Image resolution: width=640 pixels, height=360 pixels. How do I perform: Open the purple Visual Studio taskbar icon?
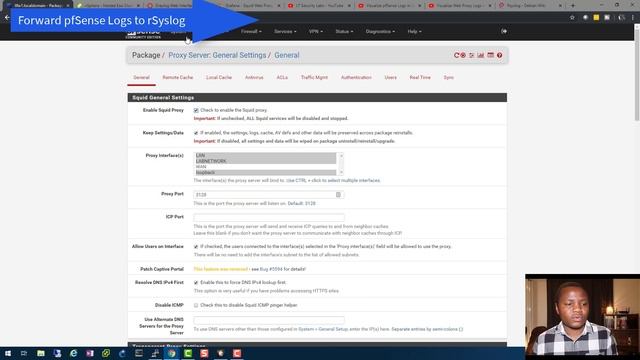click(x=90, y=353)
